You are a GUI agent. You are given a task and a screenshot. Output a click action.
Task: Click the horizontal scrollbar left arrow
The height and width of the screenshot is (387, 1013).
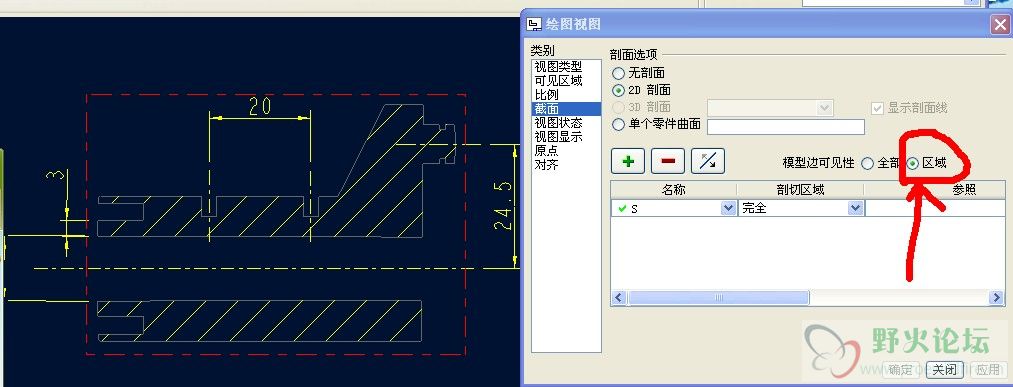tap(619, 298)
